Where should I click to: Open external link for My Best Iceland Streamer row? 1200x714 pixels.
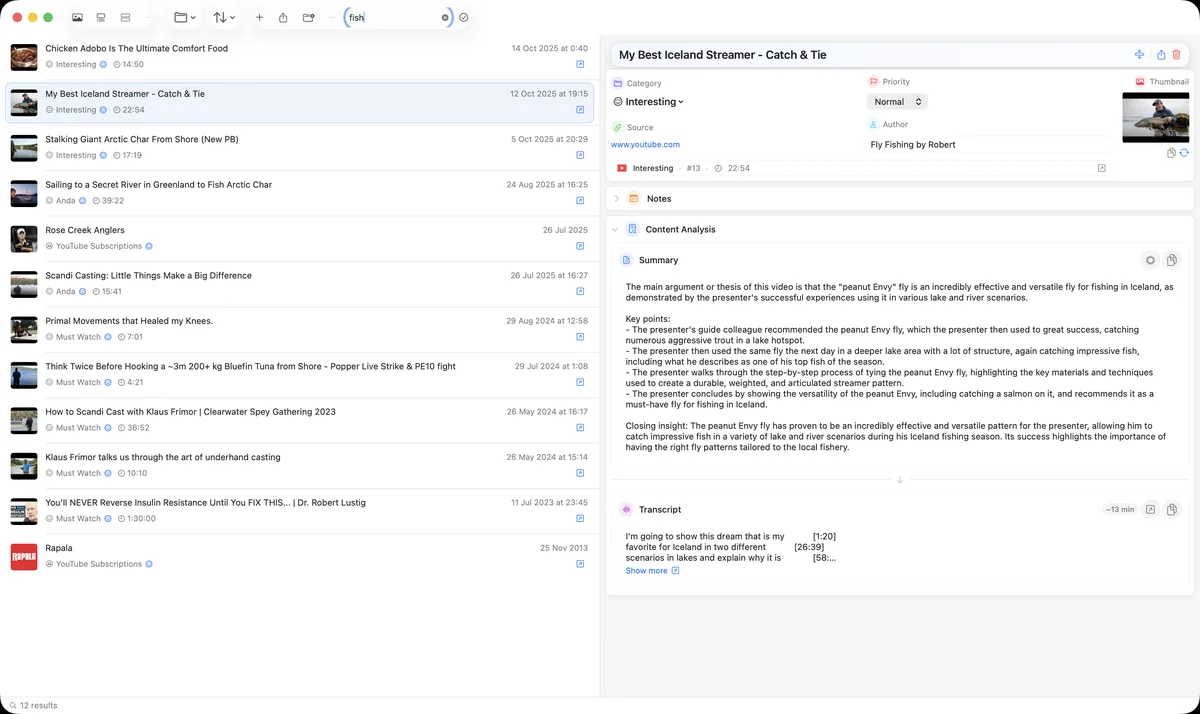pyautogui.click(x=580, y=110)
